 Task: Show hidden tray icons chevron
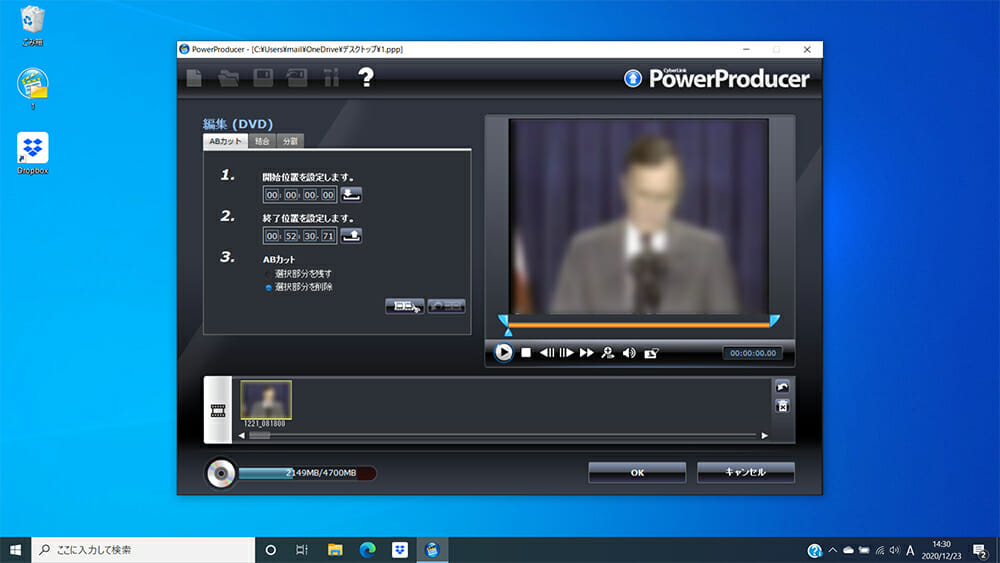(832, 550)
